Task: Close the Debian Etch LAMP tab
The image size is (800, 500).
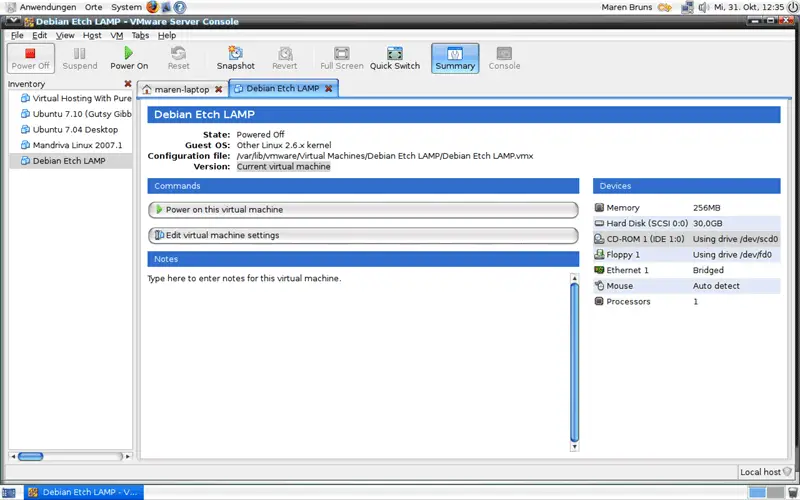Action: [329, 88]
